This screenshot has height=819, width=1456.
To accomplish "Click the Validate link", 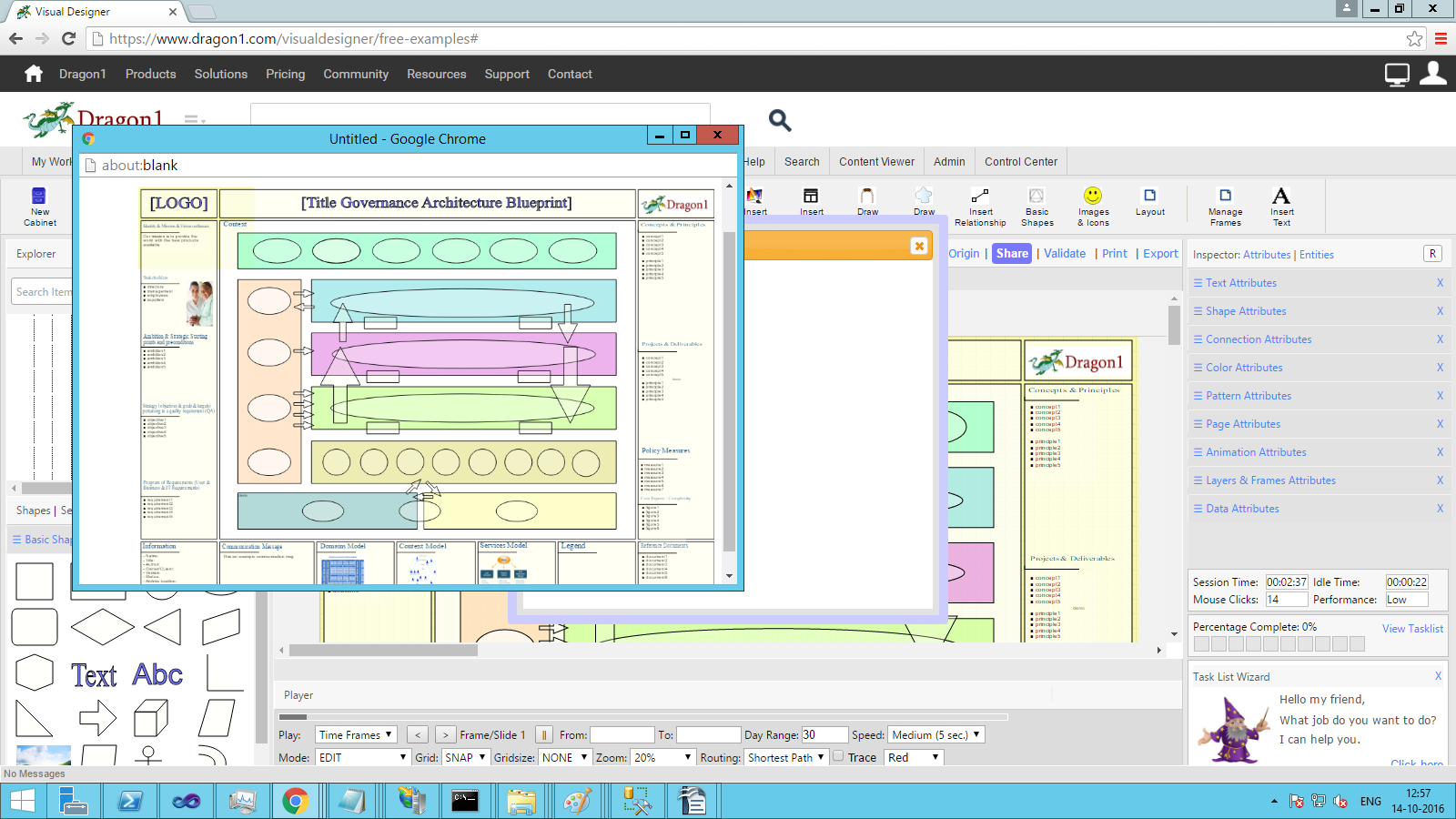I will 1065,254.
